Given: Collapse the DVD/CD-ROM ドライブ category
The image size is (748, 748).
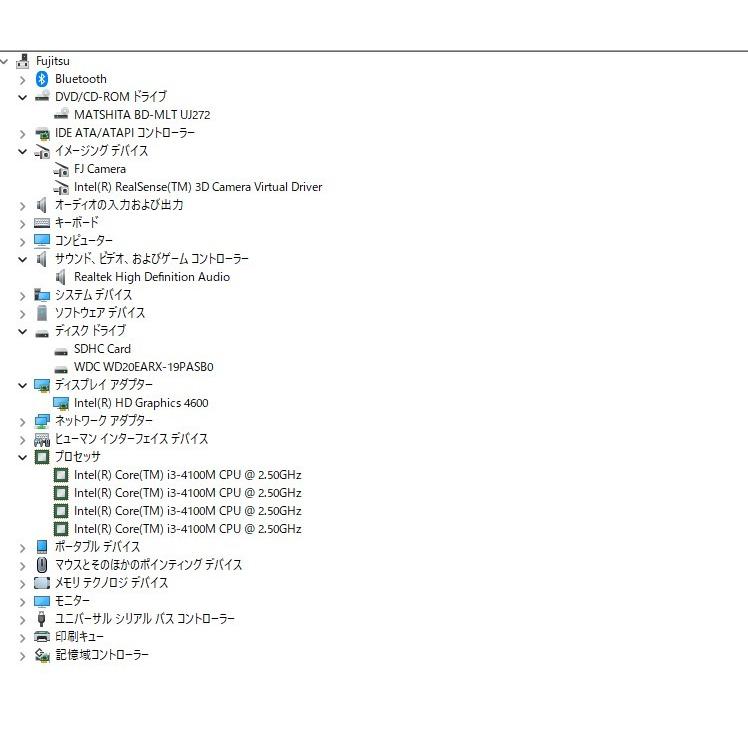Looking at the screenshot, I should 22,97.
